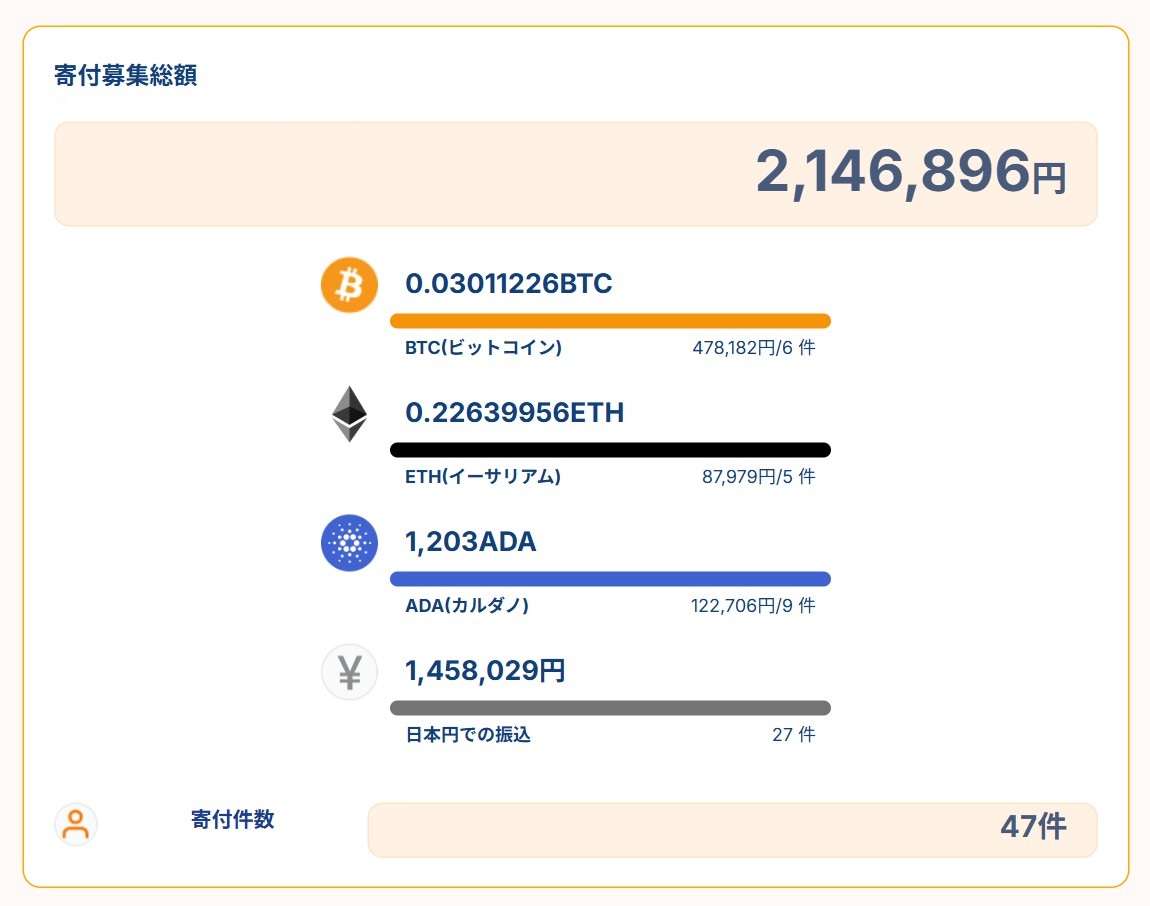1150x906 pixels.
Task: Click the 0.22639956ETH amount text
Action: [x=514, y=412]
